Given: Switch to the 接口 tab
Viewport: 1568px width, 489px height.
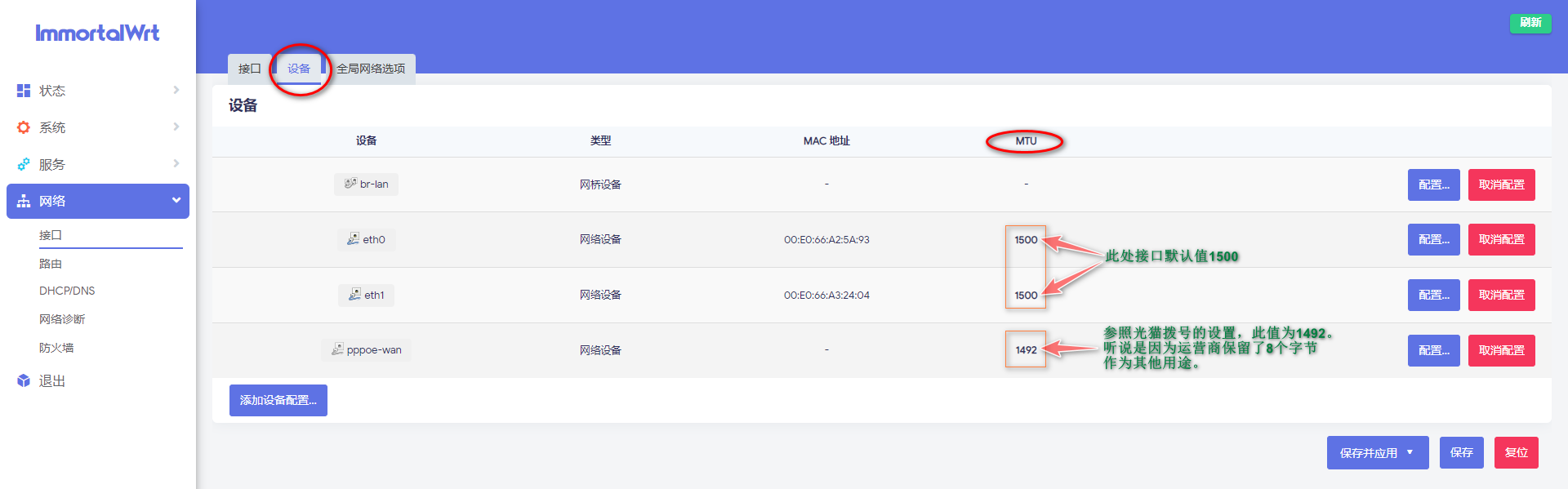Looking at the screenshot, I should pos(249,69).
